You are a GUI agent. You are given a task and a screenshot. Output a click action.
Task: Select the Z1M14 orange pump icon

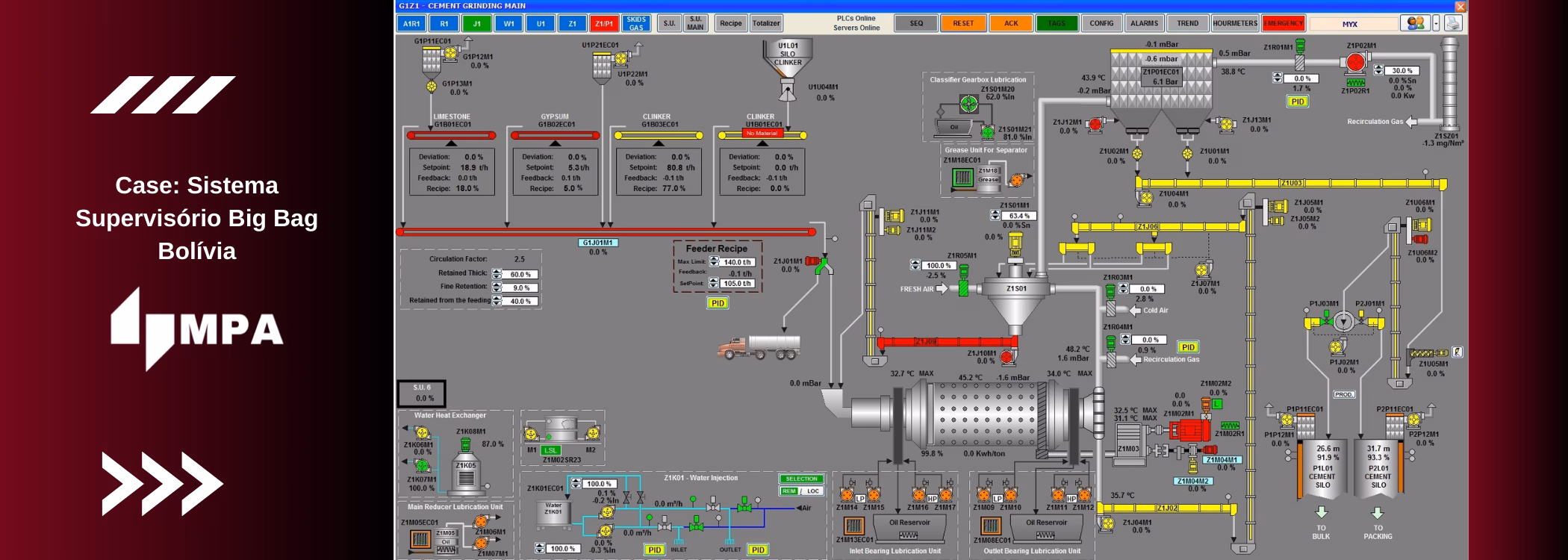pyautogui.click(x=847, y=494)
